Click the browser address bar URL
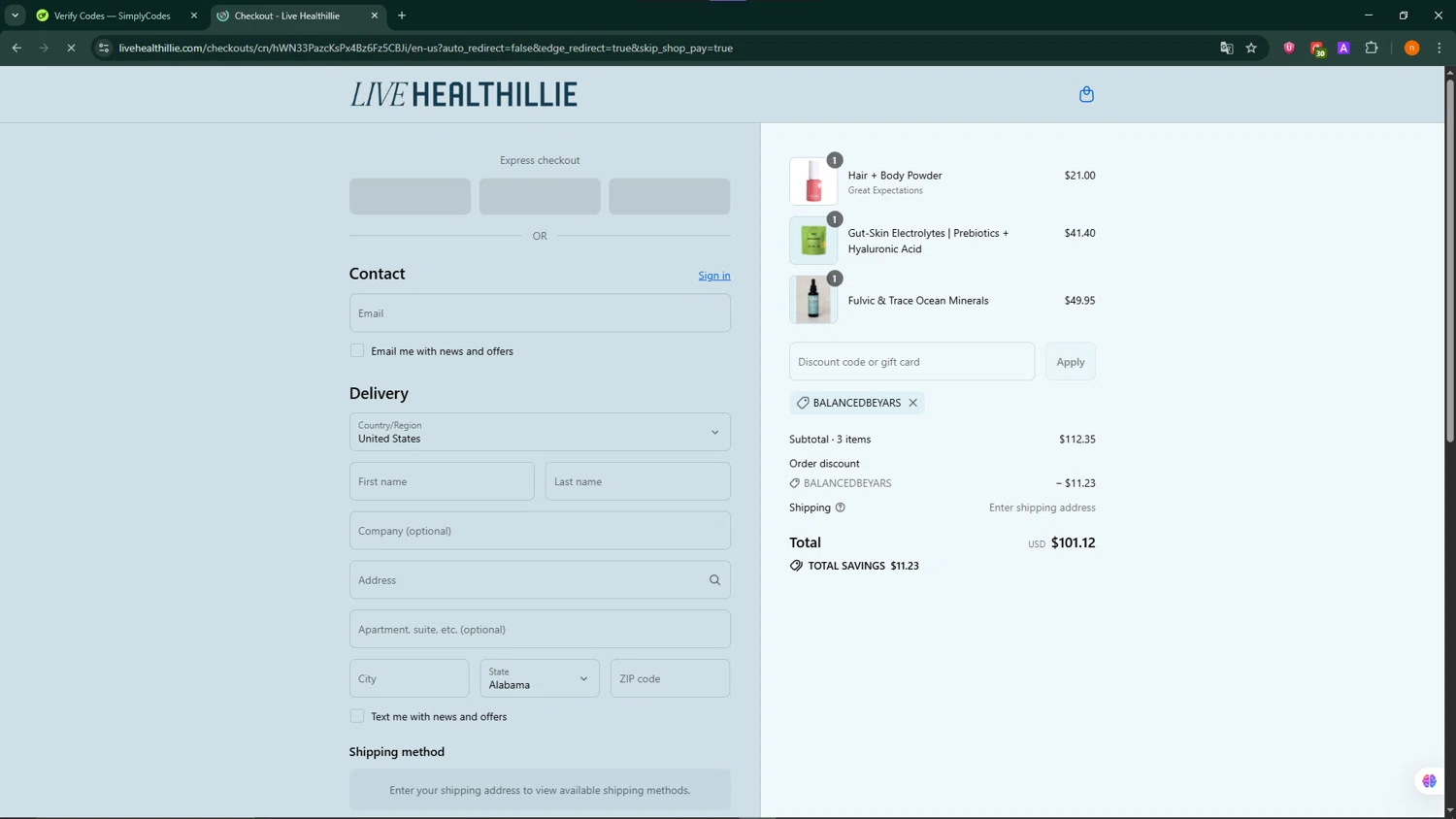Screen dimensions: 1456x819 click(x=425, y=48)
